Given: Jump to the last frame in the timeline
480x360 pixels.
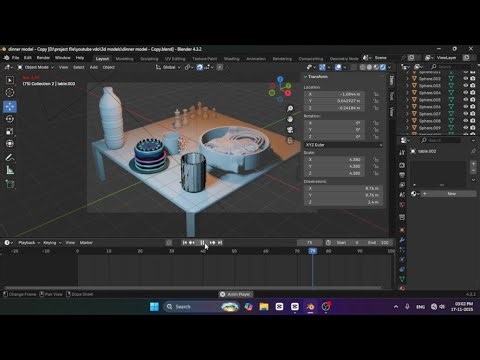Looking at the screenshot, I should click(220, 243).
